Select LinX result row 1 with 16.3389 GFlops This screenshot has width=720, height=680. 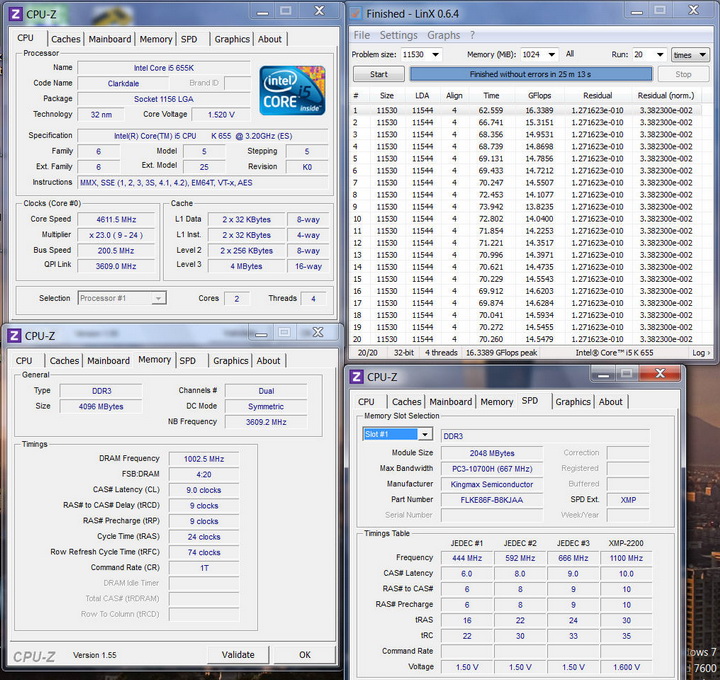(526, 111)
